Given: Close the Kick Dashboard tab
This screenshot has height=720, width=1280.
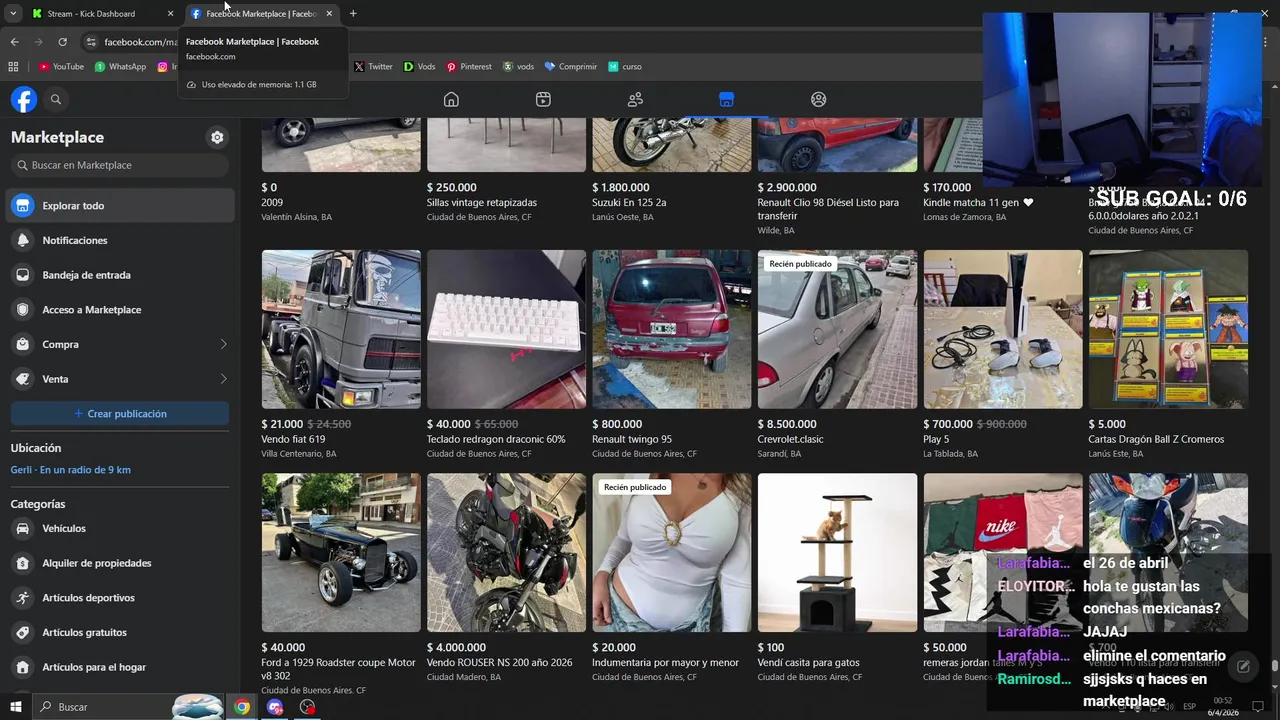Looking at the screenshot, I should [x=170, y=14].
